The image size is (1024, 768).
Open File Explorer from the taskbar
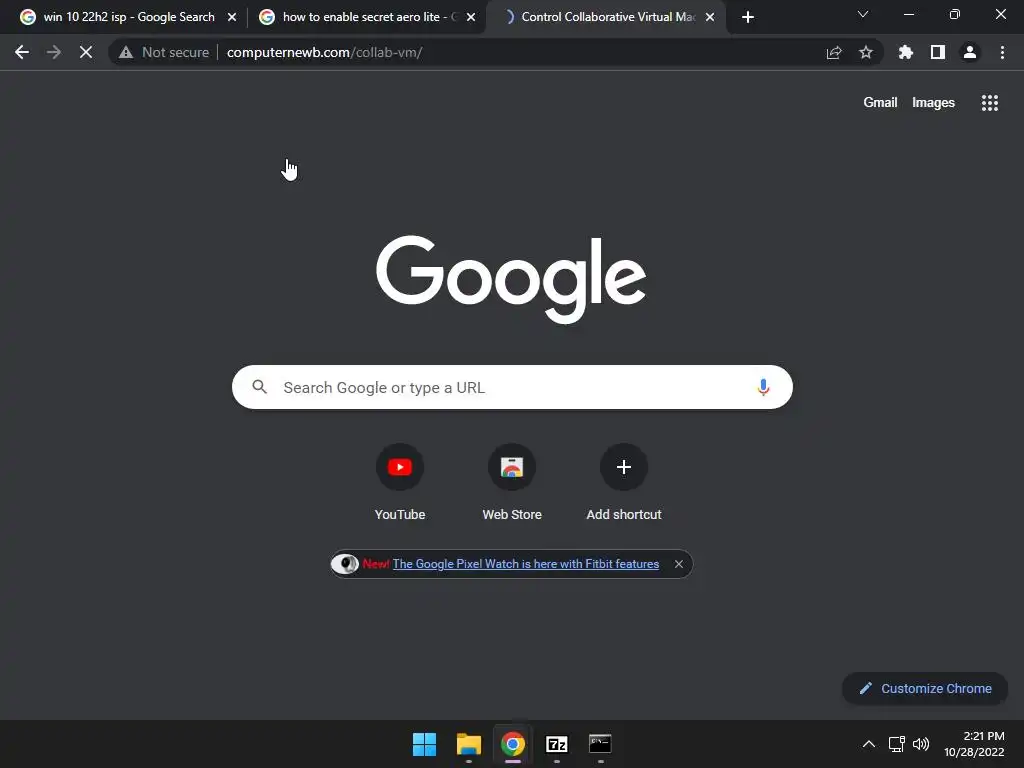(x=468, y=744)
